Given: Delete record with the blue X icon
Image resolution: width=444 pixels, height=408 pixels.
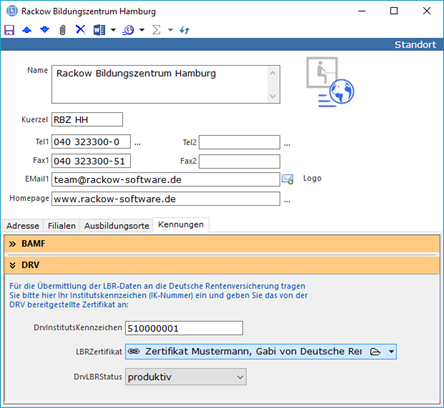Looking at the screenshot, I should point(80,30).
